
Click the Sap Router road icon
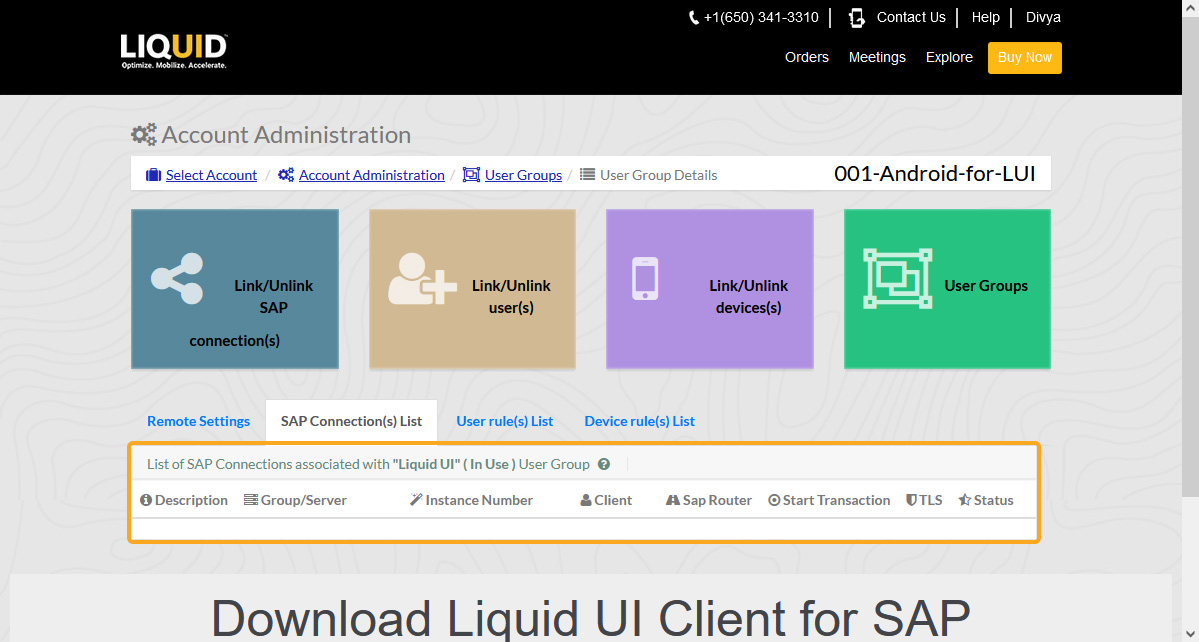click(673, 501)
